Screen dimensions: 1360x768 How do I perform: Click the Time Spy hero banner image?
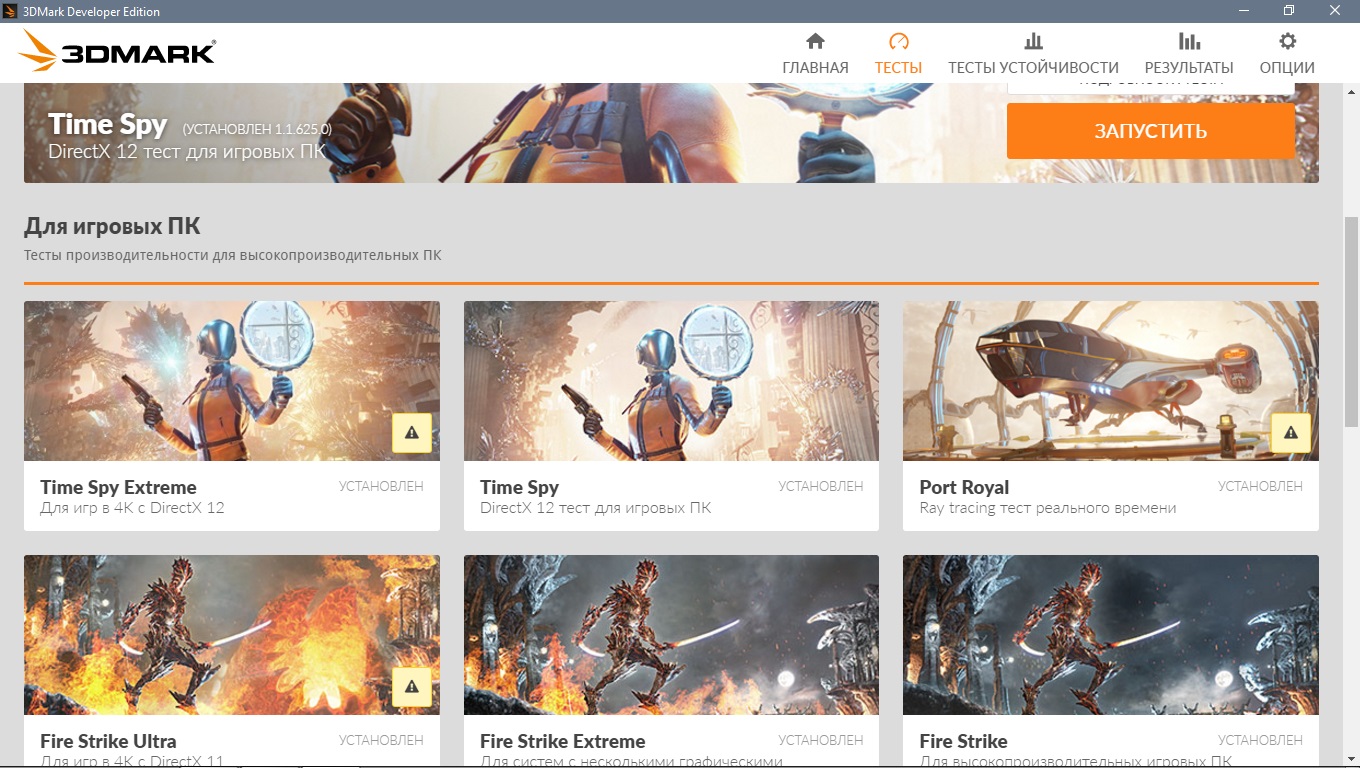500,133
